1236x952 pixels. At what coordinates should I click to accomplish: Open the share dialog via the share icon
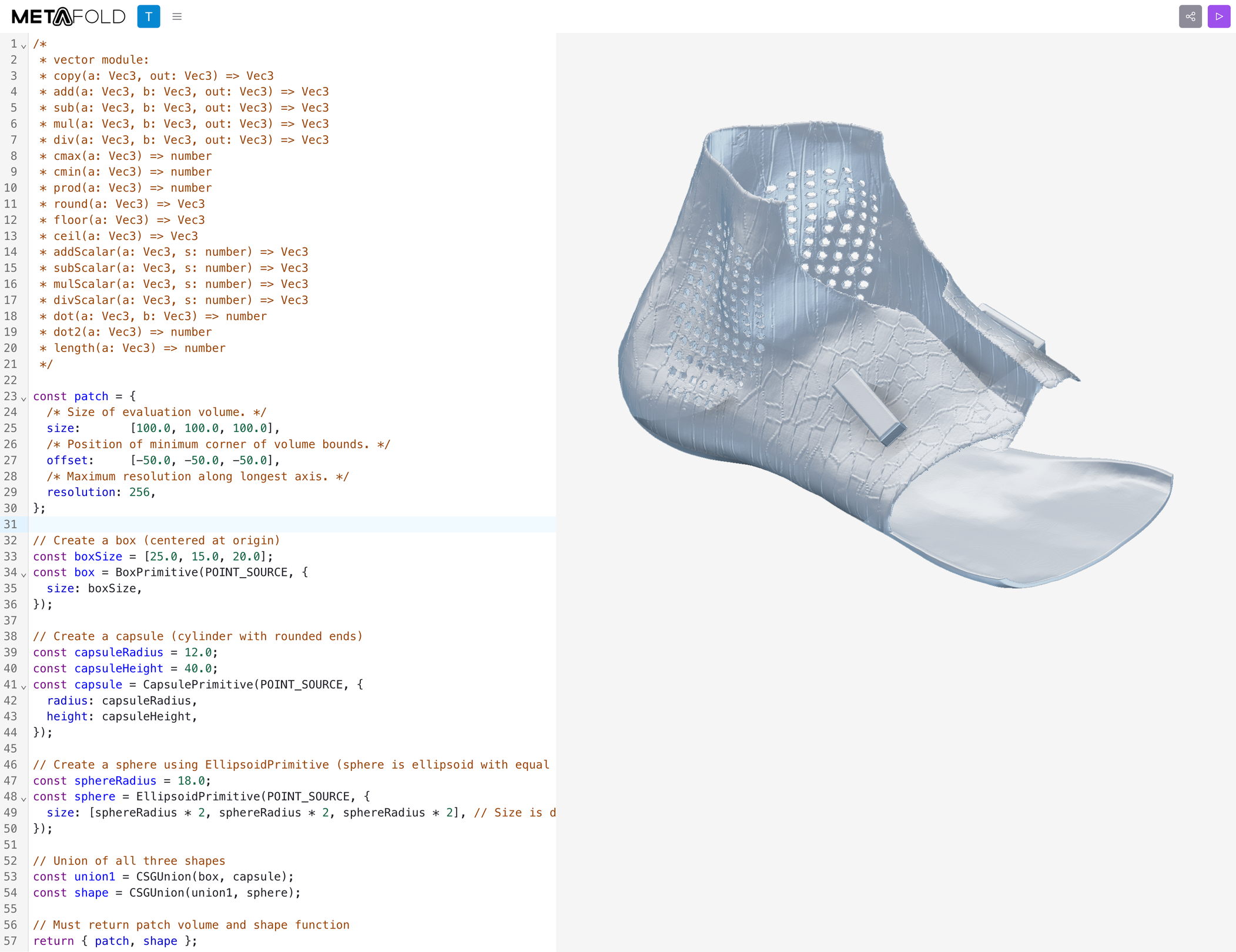click(1191, 16)
